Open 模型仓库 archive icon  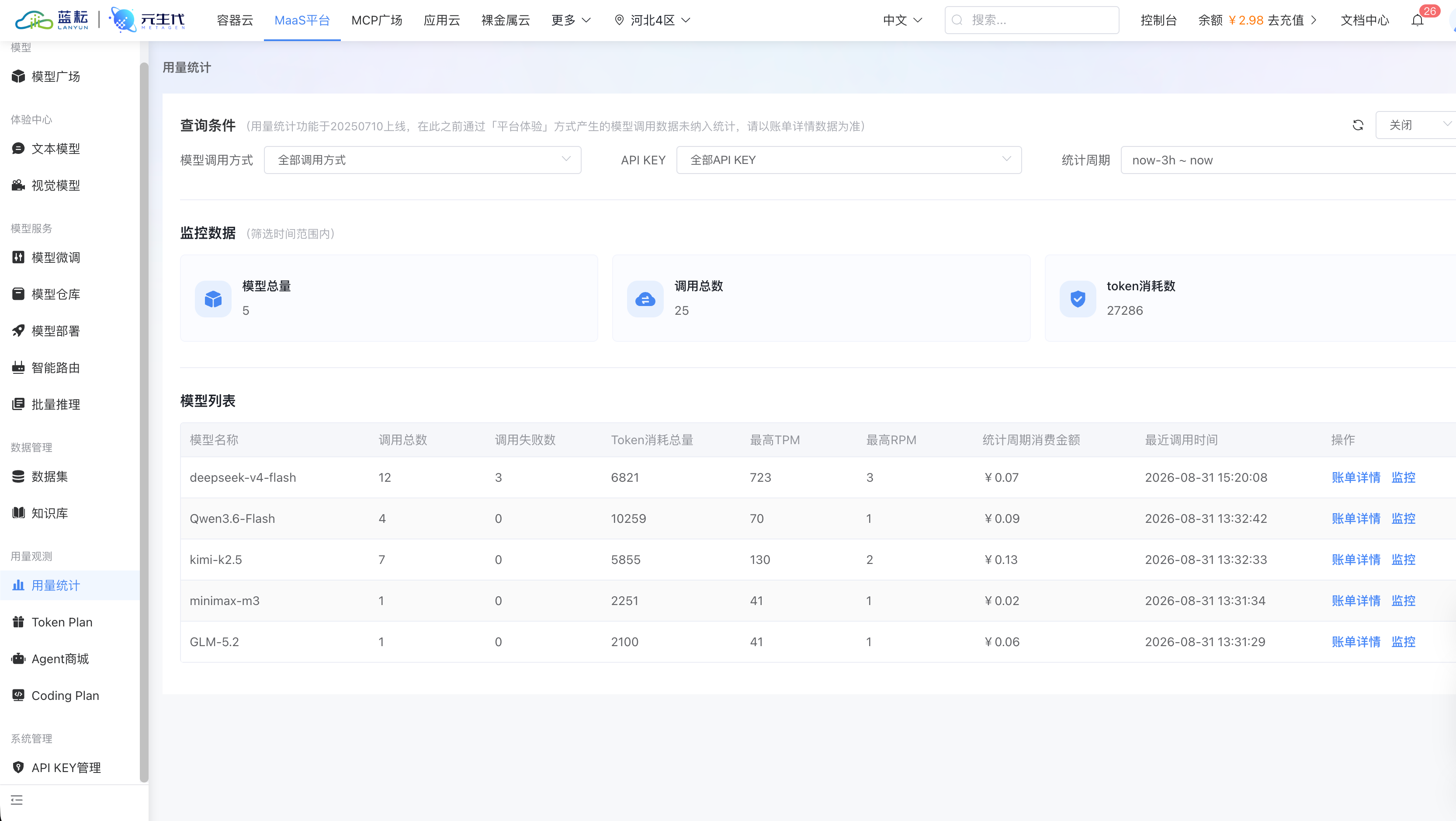point(18,294)
